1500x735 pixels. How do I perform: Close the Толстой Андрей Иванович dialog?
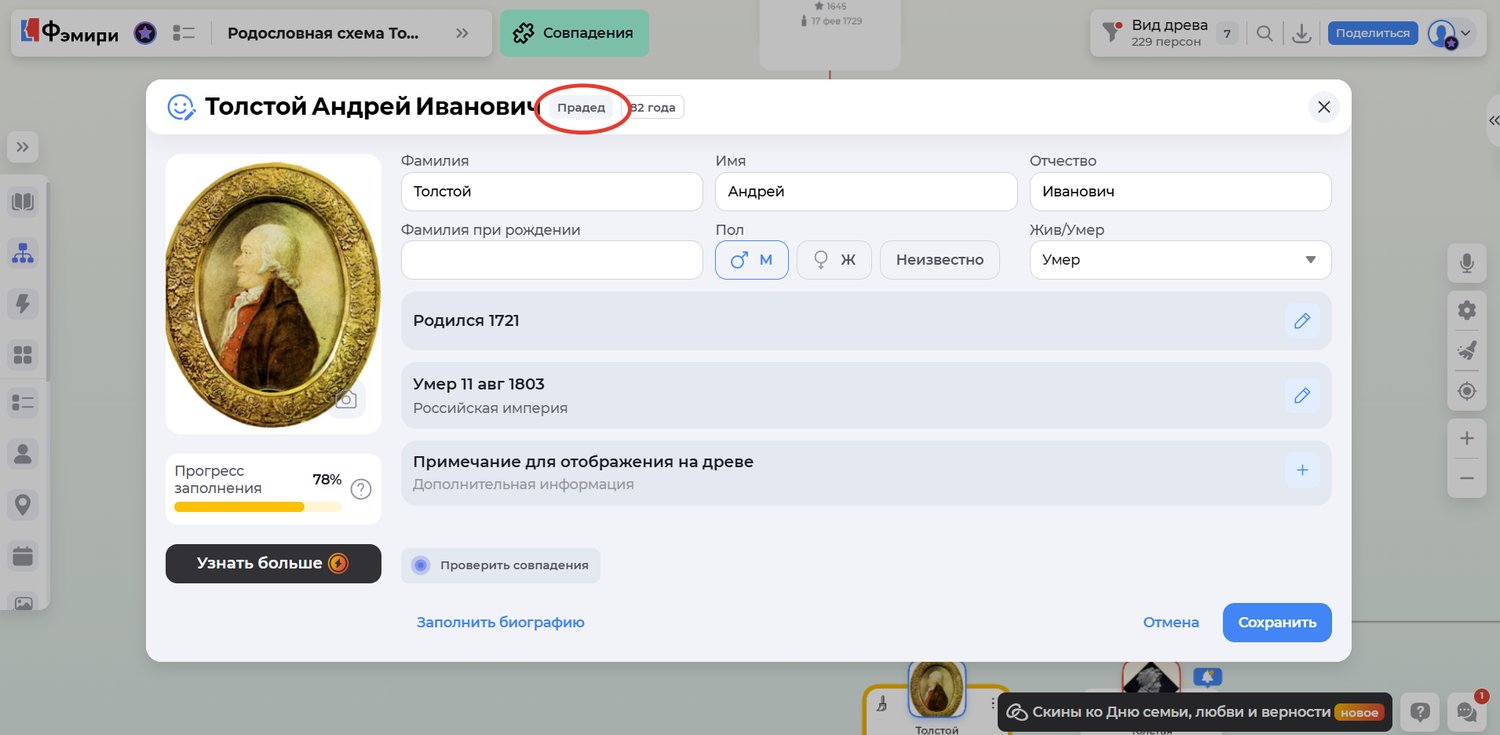click(1324, 107)
